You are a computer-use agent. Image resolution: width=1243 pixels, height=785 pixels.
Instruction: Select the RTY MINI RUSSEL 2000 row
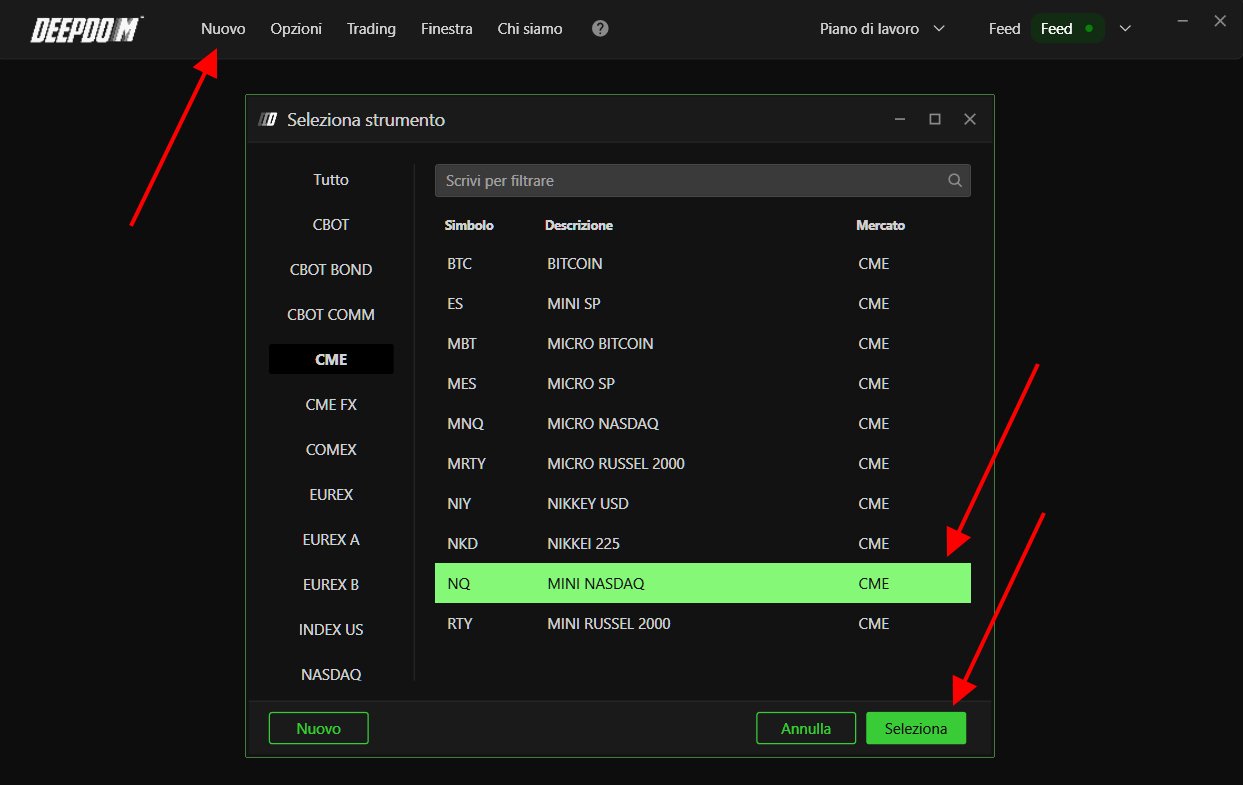pyautogui.click(x=703, y=624)
